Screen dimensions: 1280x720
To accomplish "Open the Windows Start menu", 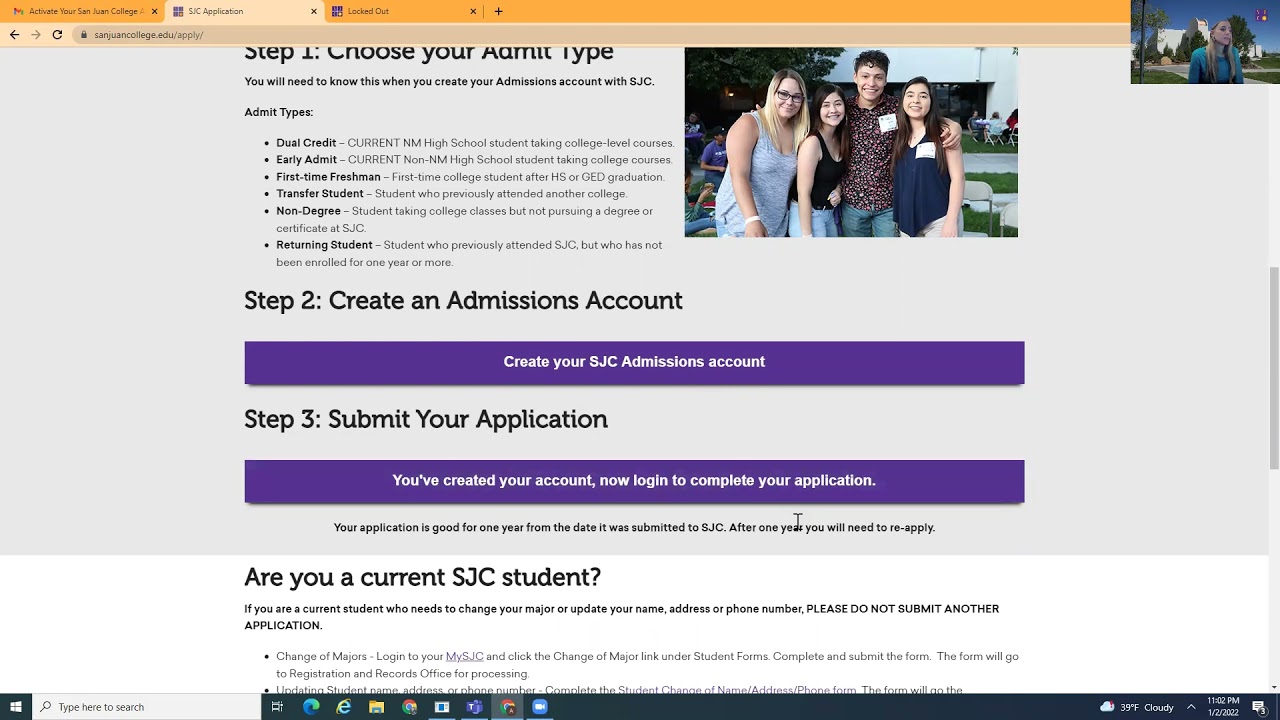I will (15, 707).
